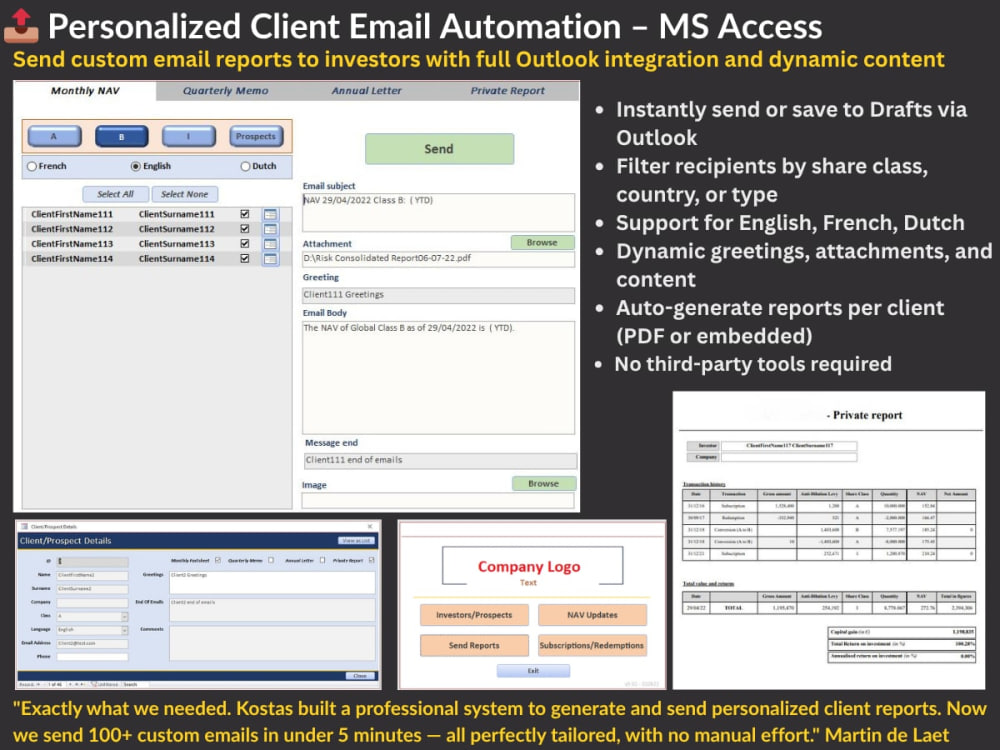This screenshot has width=1000, height=750.
Task: Click the Greeting text field
Action: click(x=439, y=295)
